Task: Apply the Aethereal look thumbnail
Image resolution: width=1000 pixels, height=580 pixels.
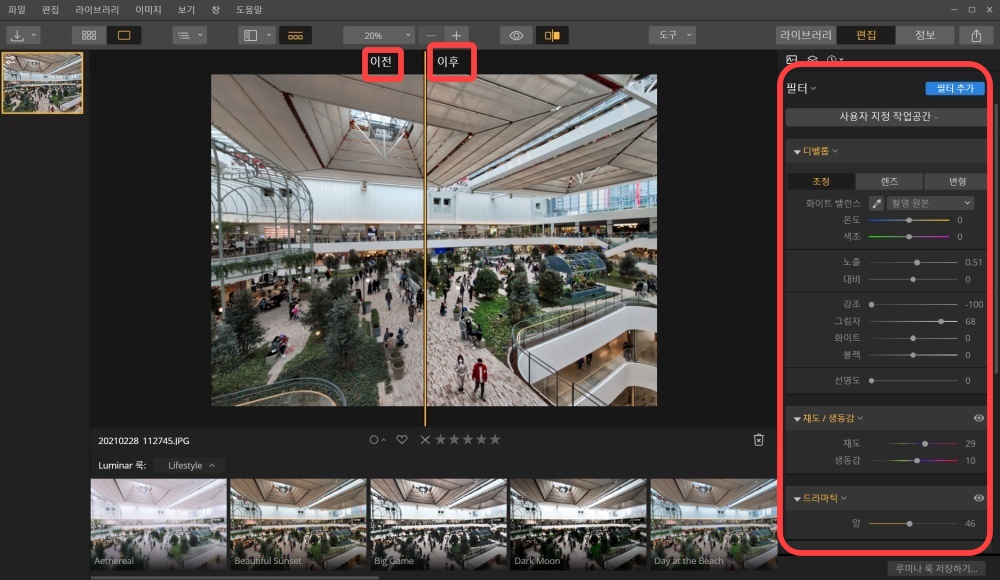Action: tap(158, 524)
